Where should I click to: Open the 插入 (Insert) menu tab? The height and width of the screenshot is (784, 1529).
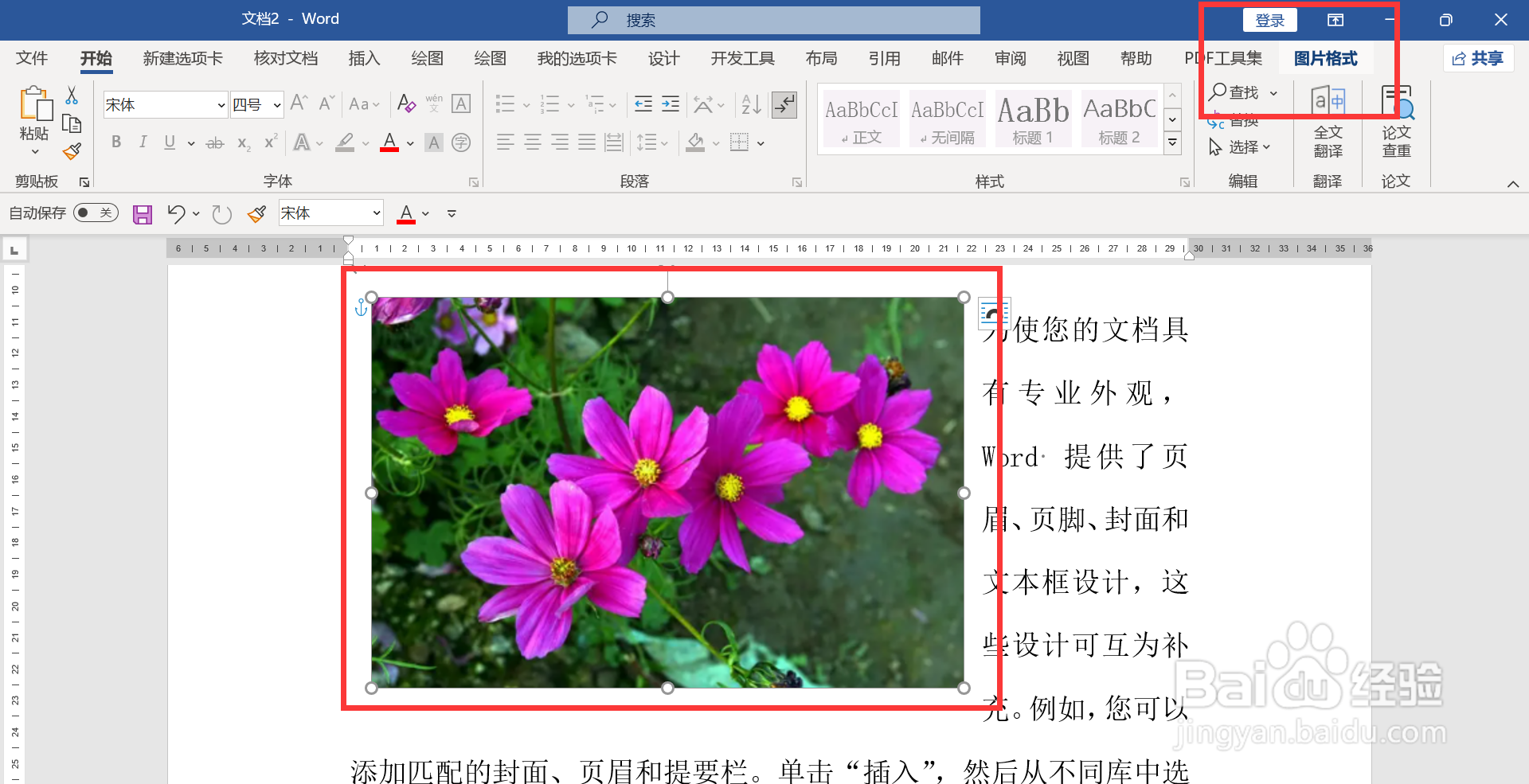[x=364, y=57]
